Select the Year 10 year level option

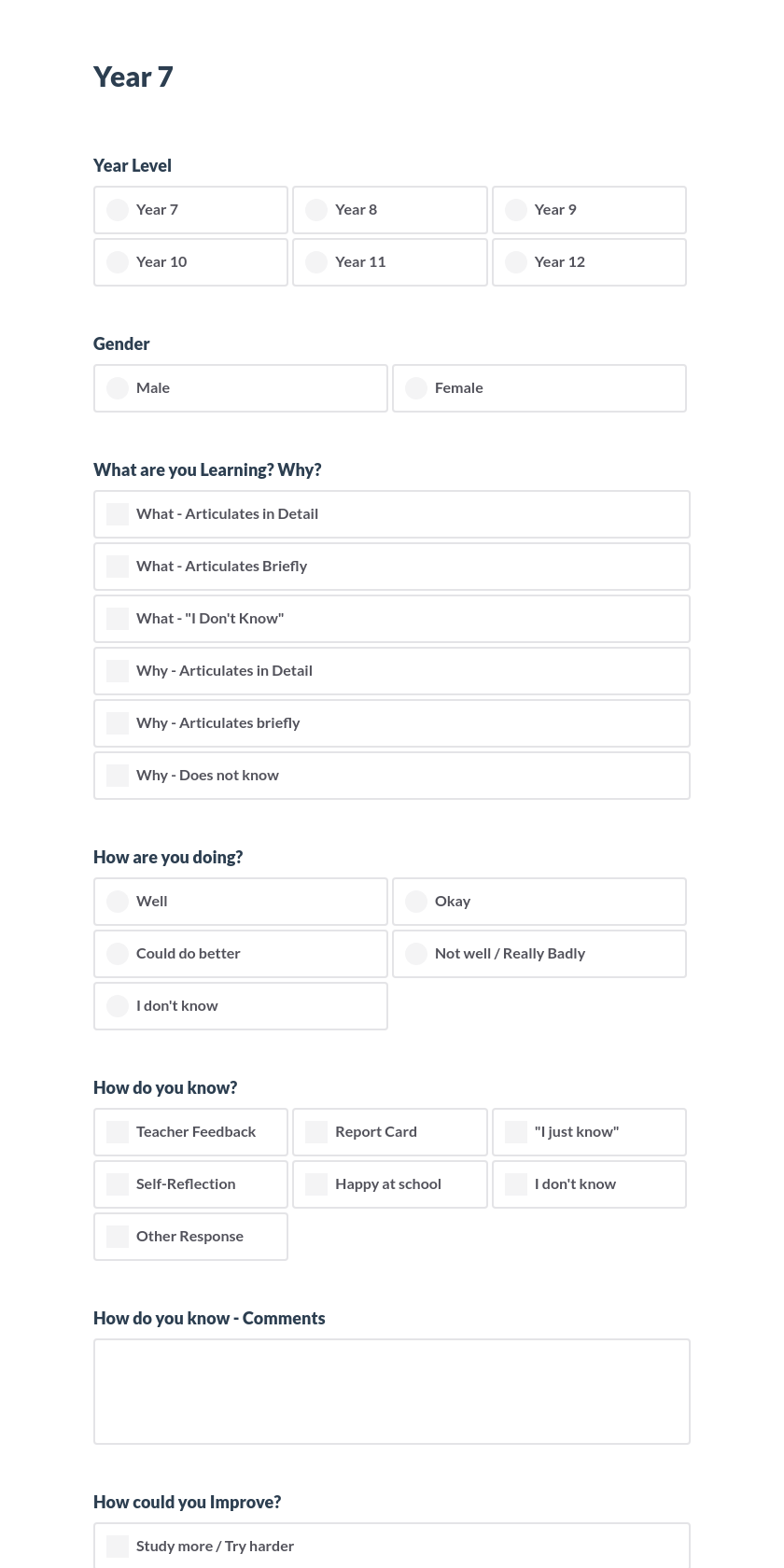118,262
